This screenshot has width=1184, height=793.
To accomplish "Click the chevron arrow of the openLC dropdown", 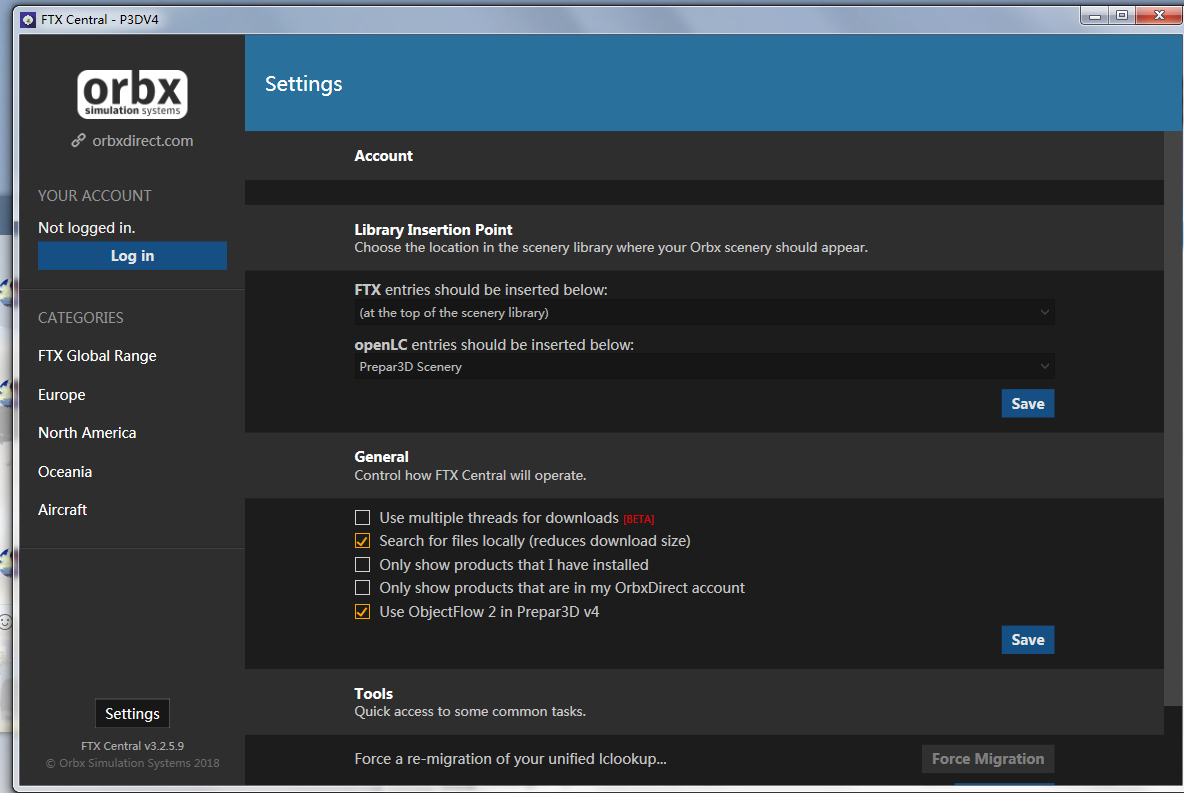I will 1044,366.
